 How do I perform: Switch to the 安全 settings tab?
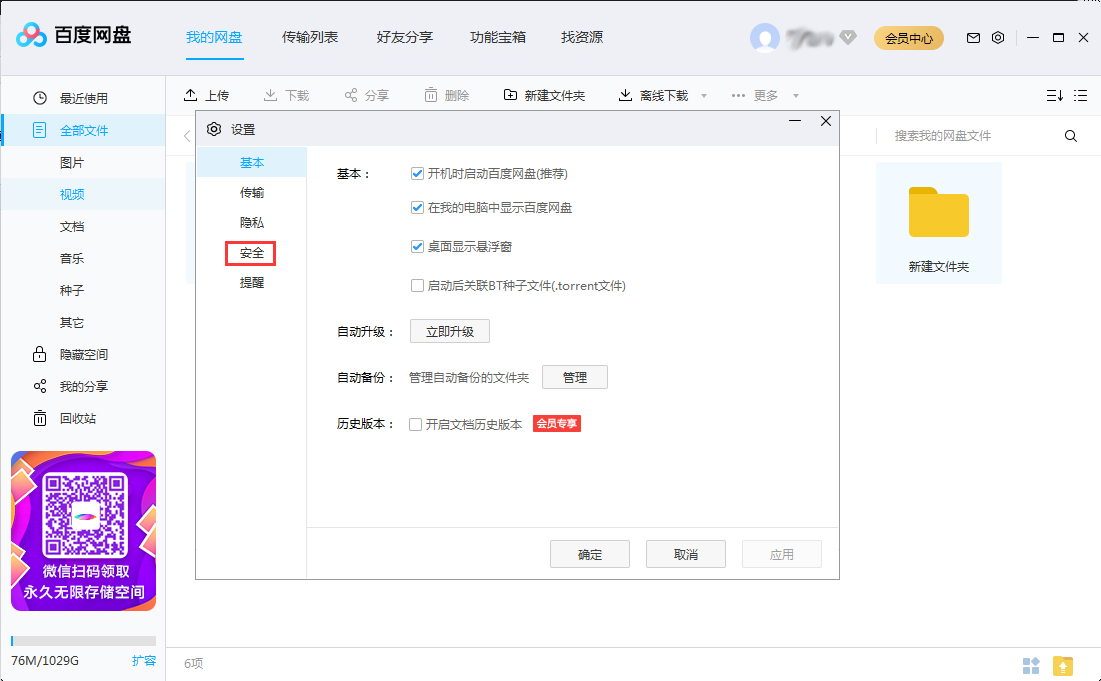pos(250,253)
